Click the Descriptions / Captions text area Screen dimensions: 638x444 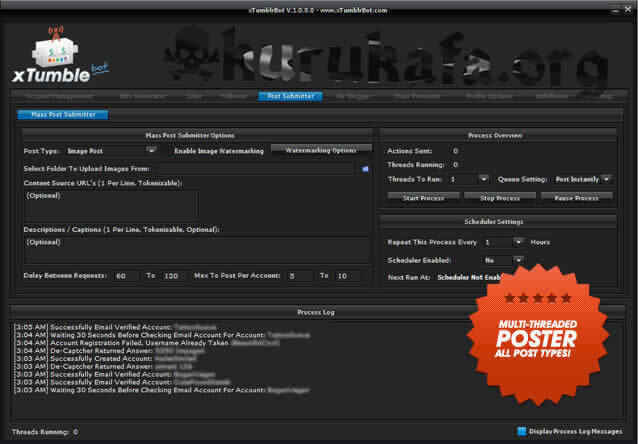196,250
